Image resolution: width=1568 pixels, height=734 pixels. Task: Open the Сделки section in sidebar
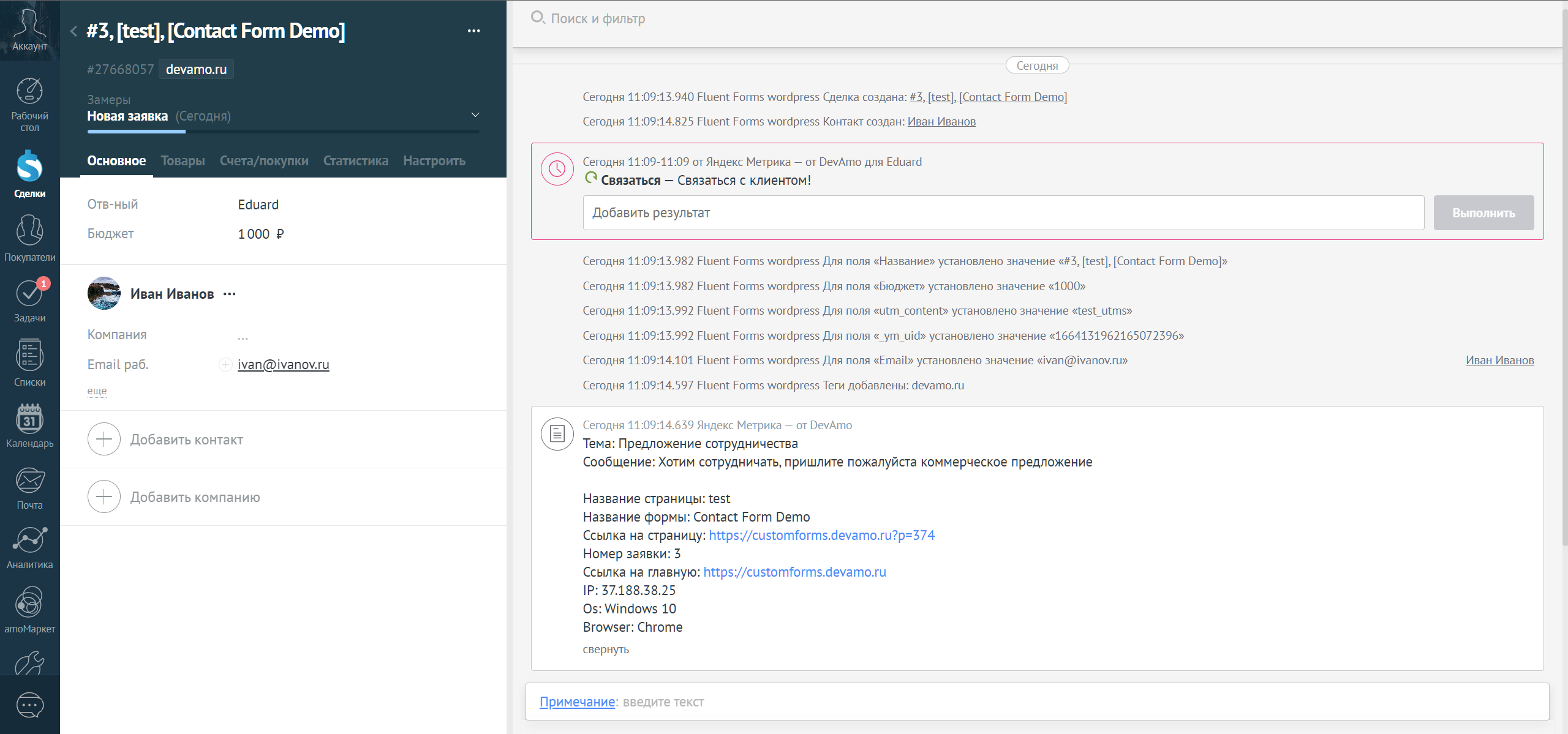tap(29, 174)
